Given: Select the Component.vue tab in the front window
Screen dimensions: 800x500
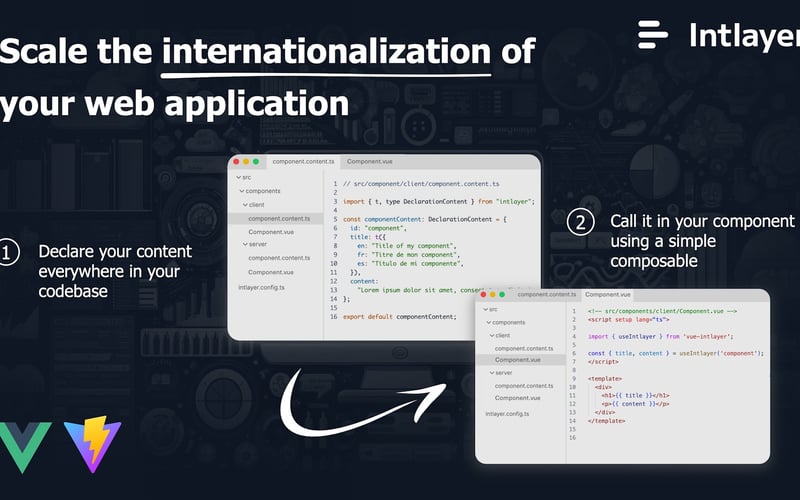Looking at the screenshot, I should 608,295.
